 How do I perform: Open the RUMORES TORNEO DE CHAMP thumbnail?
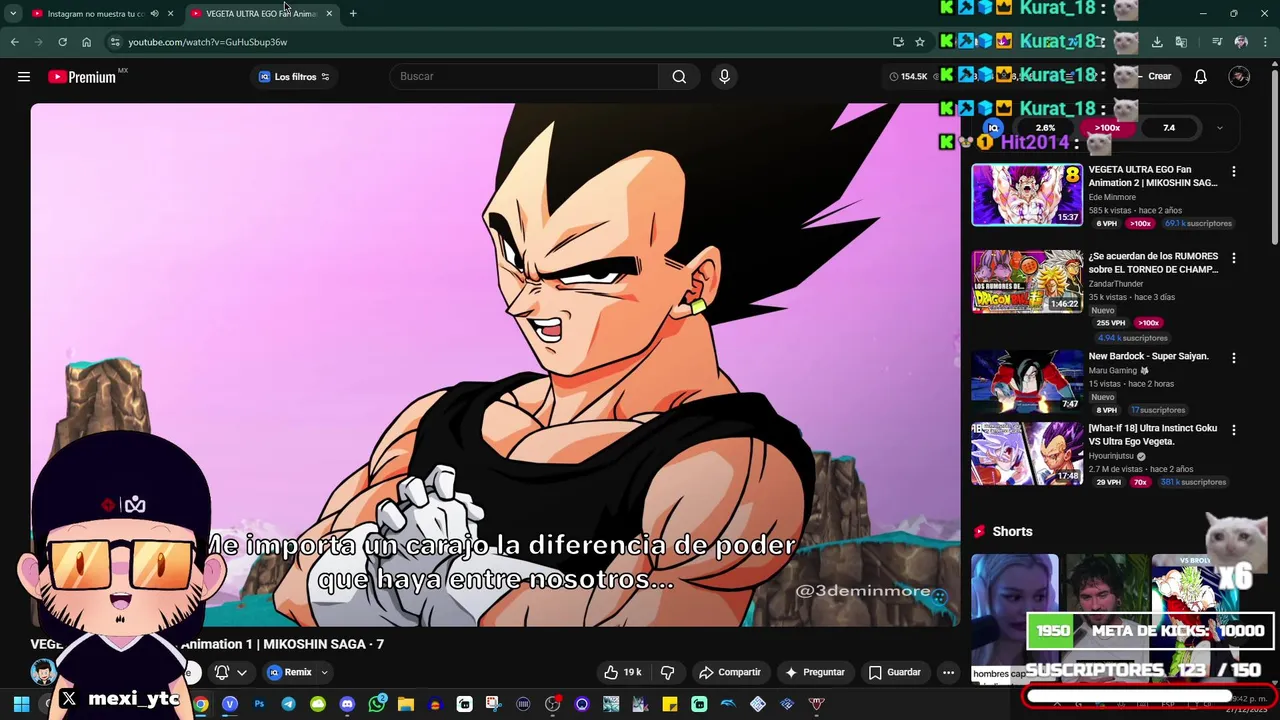pos(1027,281)
